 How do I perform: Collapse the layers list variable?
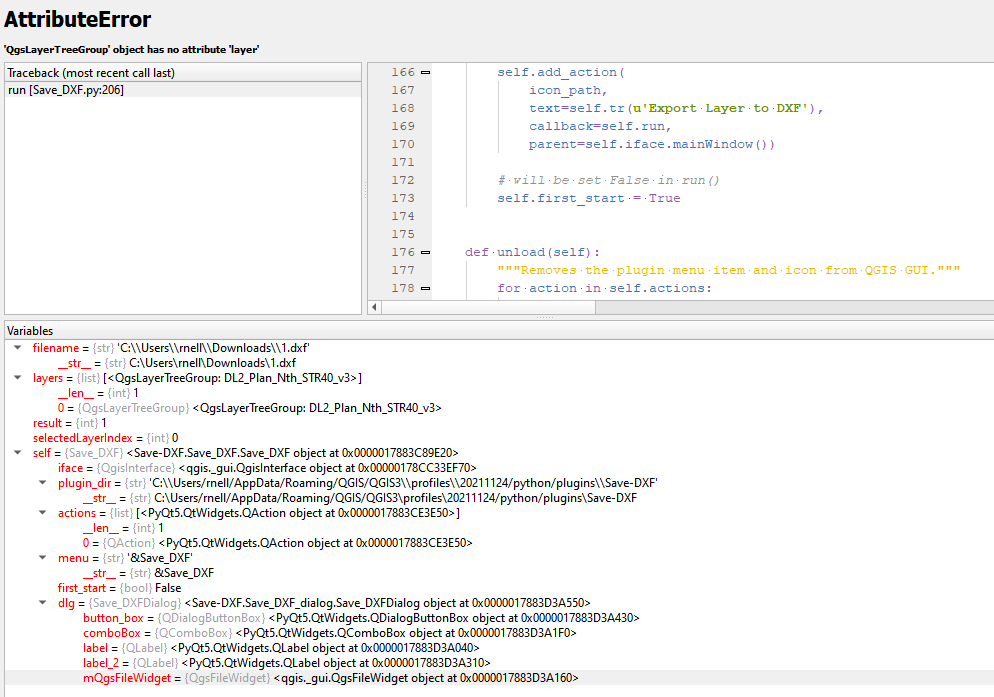click(x=17, y=378)
